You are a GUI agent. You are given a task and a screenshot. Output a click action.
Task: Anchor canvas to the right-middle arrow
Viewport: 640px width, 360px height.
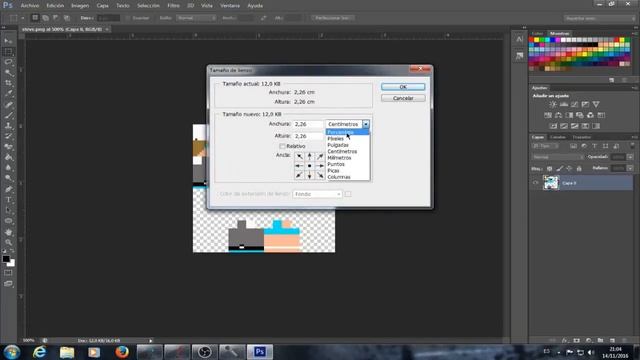(x=320, y=166)
